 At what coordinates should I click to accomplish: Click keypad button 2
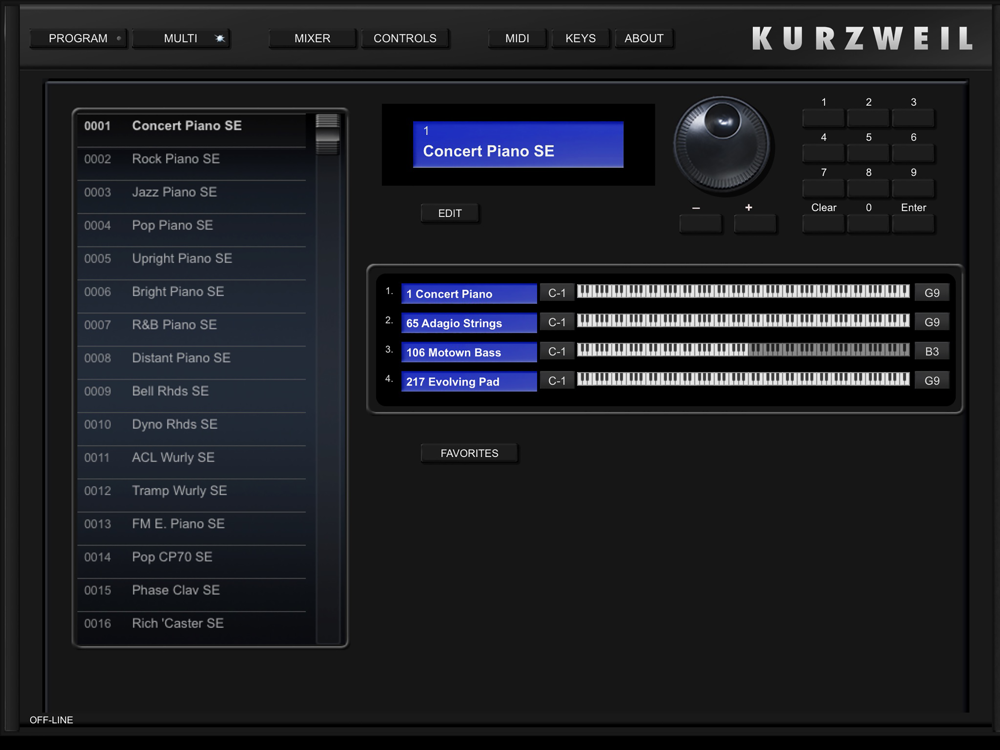click(x=869, y=118)
